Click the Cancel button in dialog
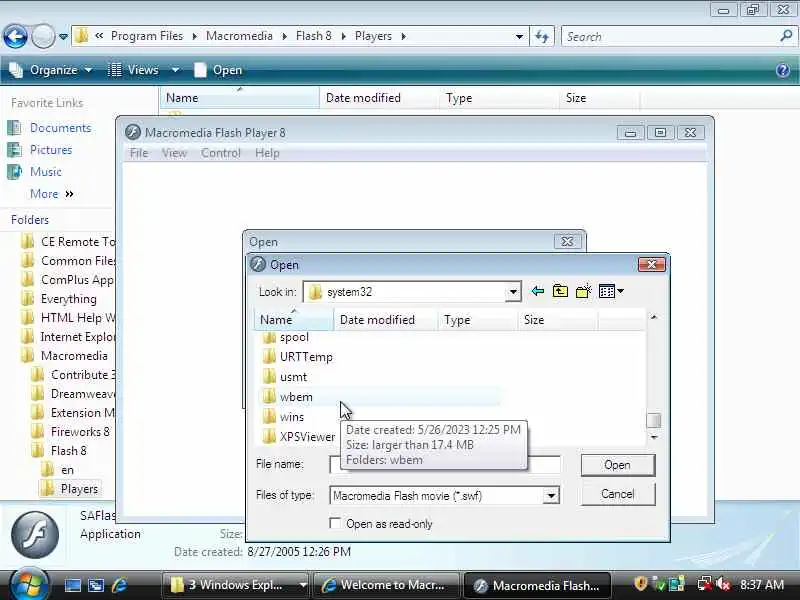The width and height of the screenshot is (800, 600). click(617, 494)
